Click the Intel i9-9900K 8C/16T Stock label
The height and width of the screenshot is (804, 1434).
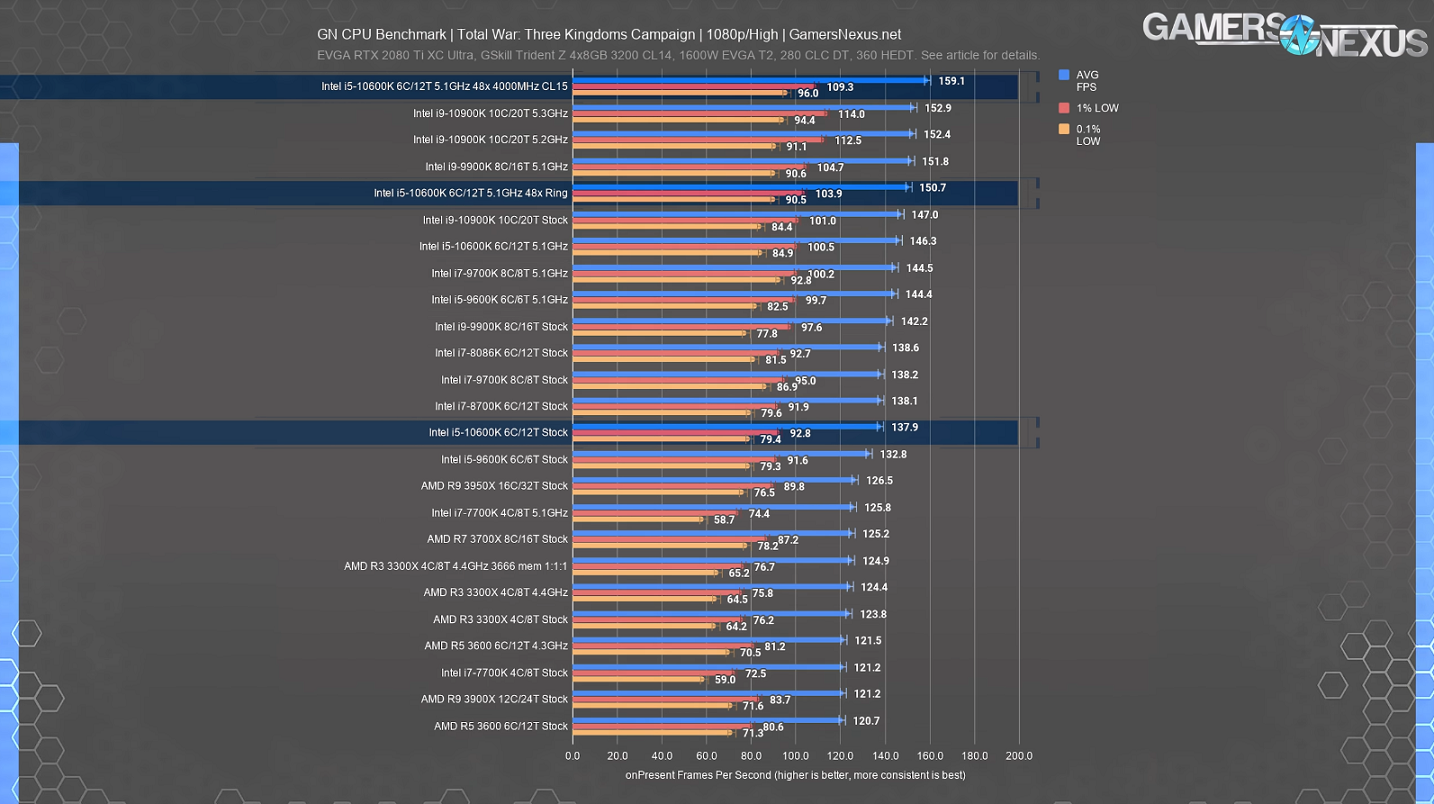[x=501, y=327]
